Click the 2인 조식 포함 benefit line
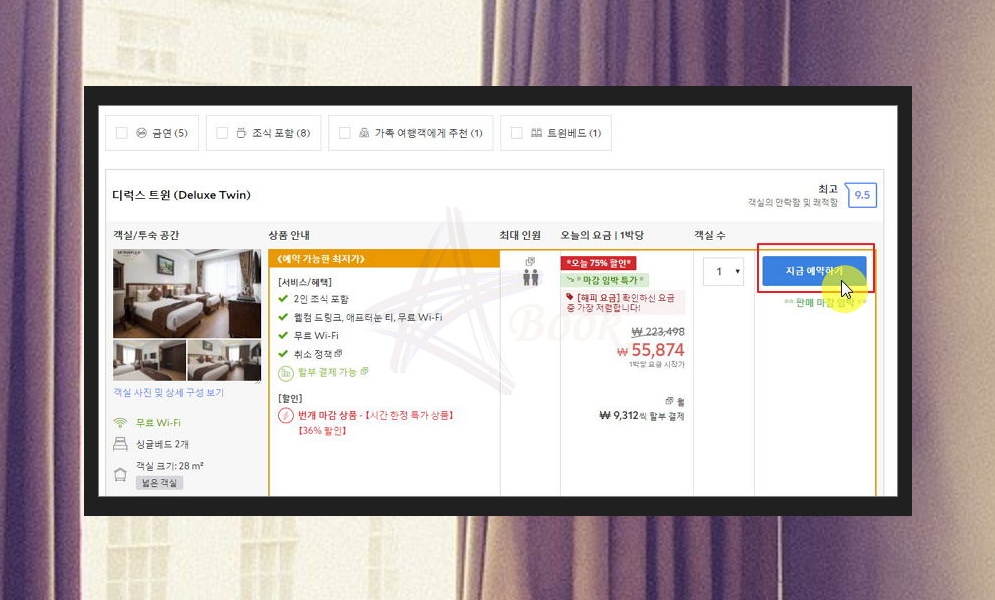Screen dimensions: 995x600 pyautogui.click(x=320, y=299)
